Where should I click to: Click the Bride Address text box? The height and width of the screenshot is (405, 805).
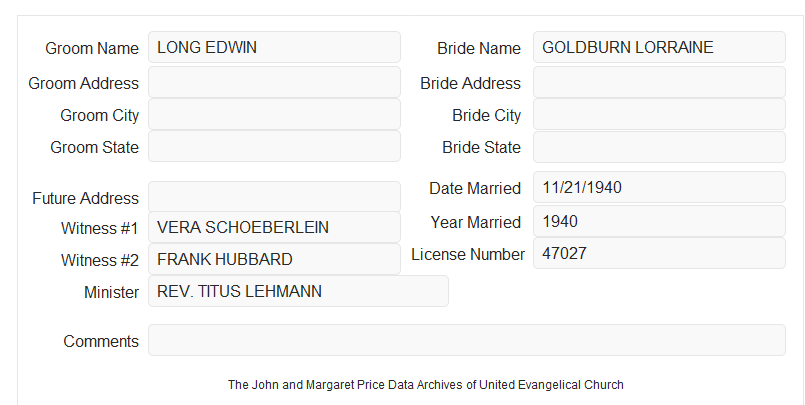pos(659,82)
